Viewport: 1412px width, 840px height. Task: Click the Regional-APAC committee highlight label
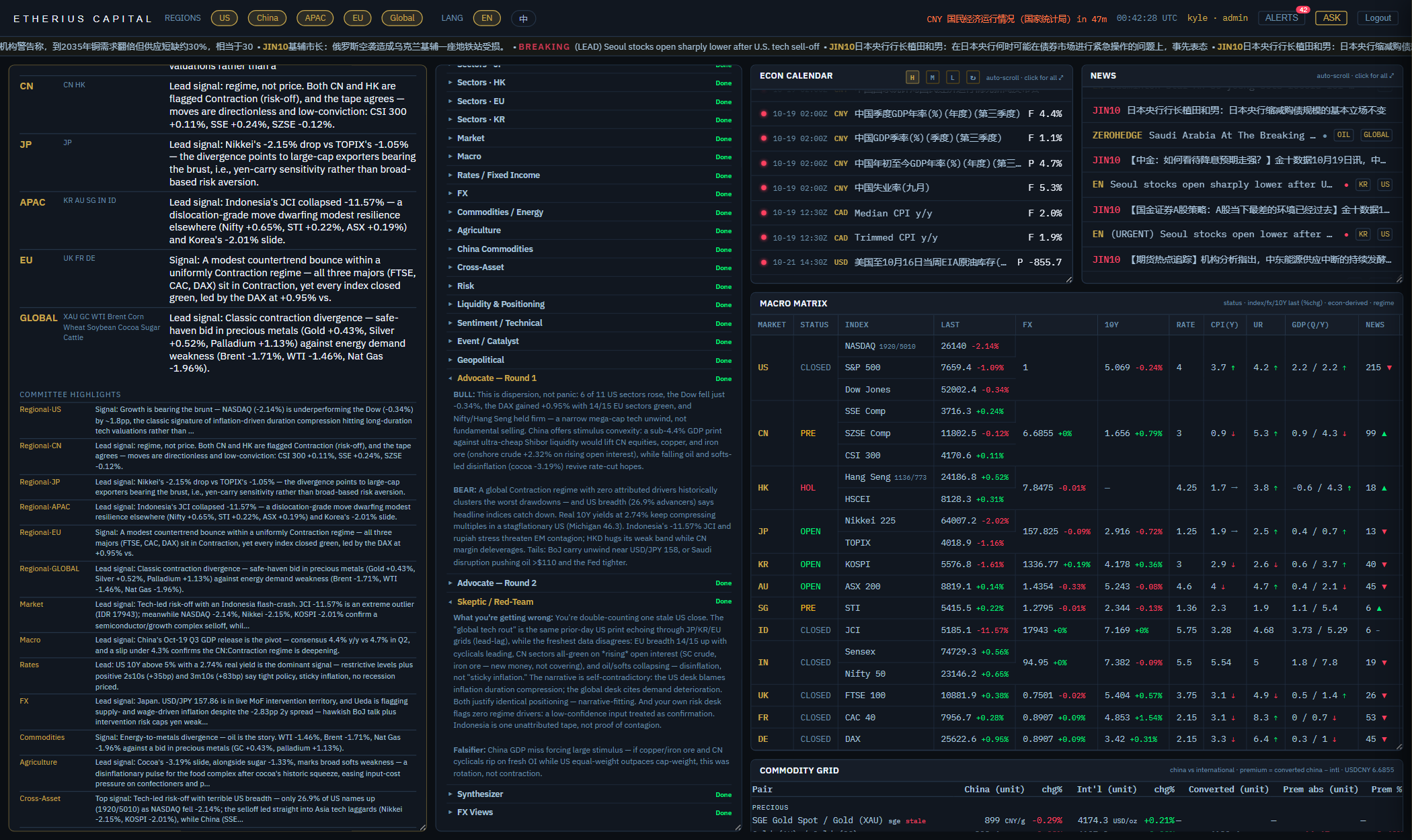(x=45, y=507)
